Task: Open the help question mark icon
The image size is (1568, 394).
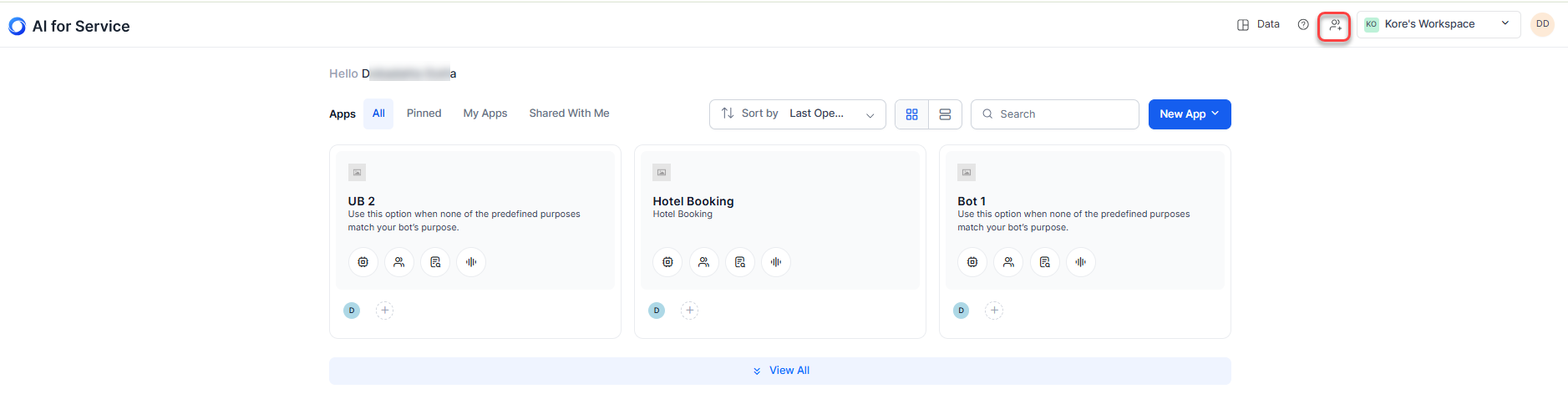Action: click(1303, 24)
